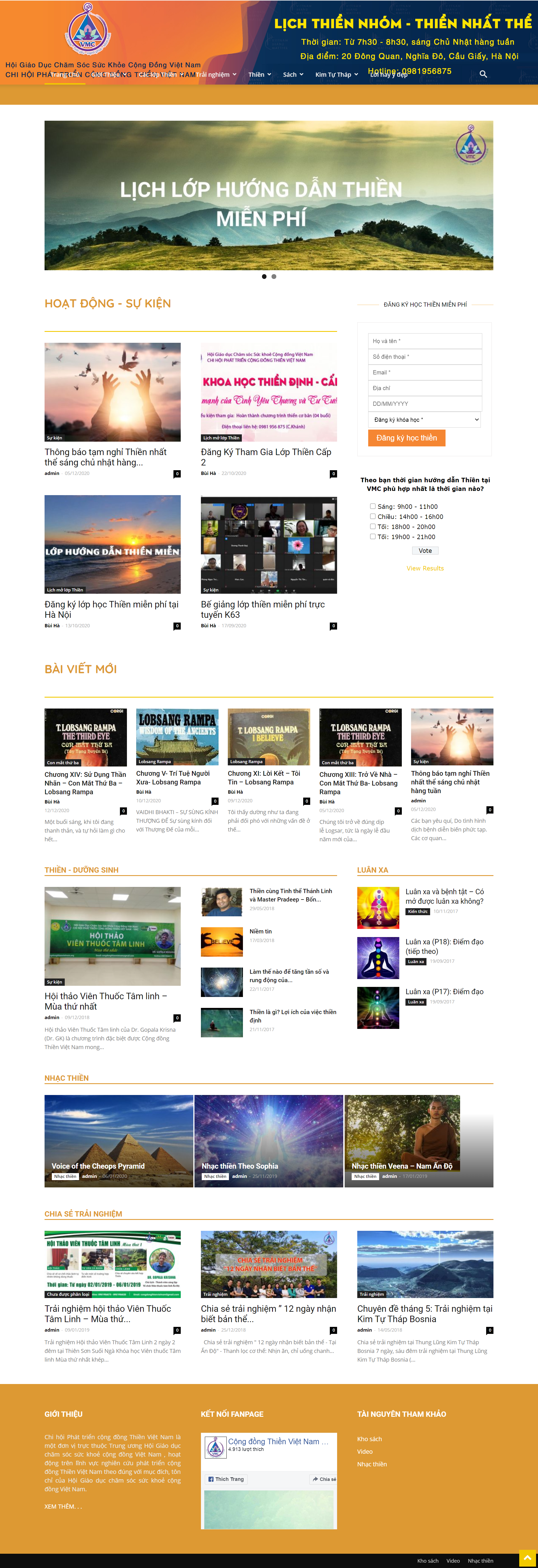Select the second slider pagination dot
This screenshot has width=538, height=1568.
point(273,276)
